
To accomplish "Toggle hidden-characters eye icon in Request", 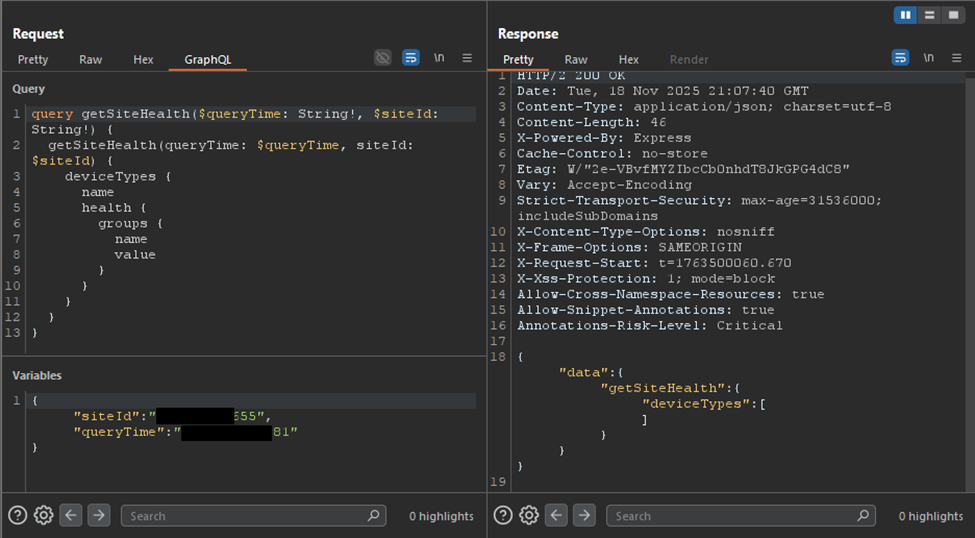I will pos(382,58).
